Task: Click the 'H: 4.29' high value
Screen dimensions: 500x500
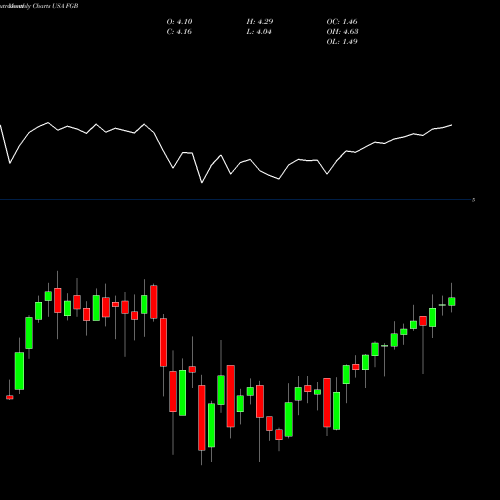Action: [260, 22]
